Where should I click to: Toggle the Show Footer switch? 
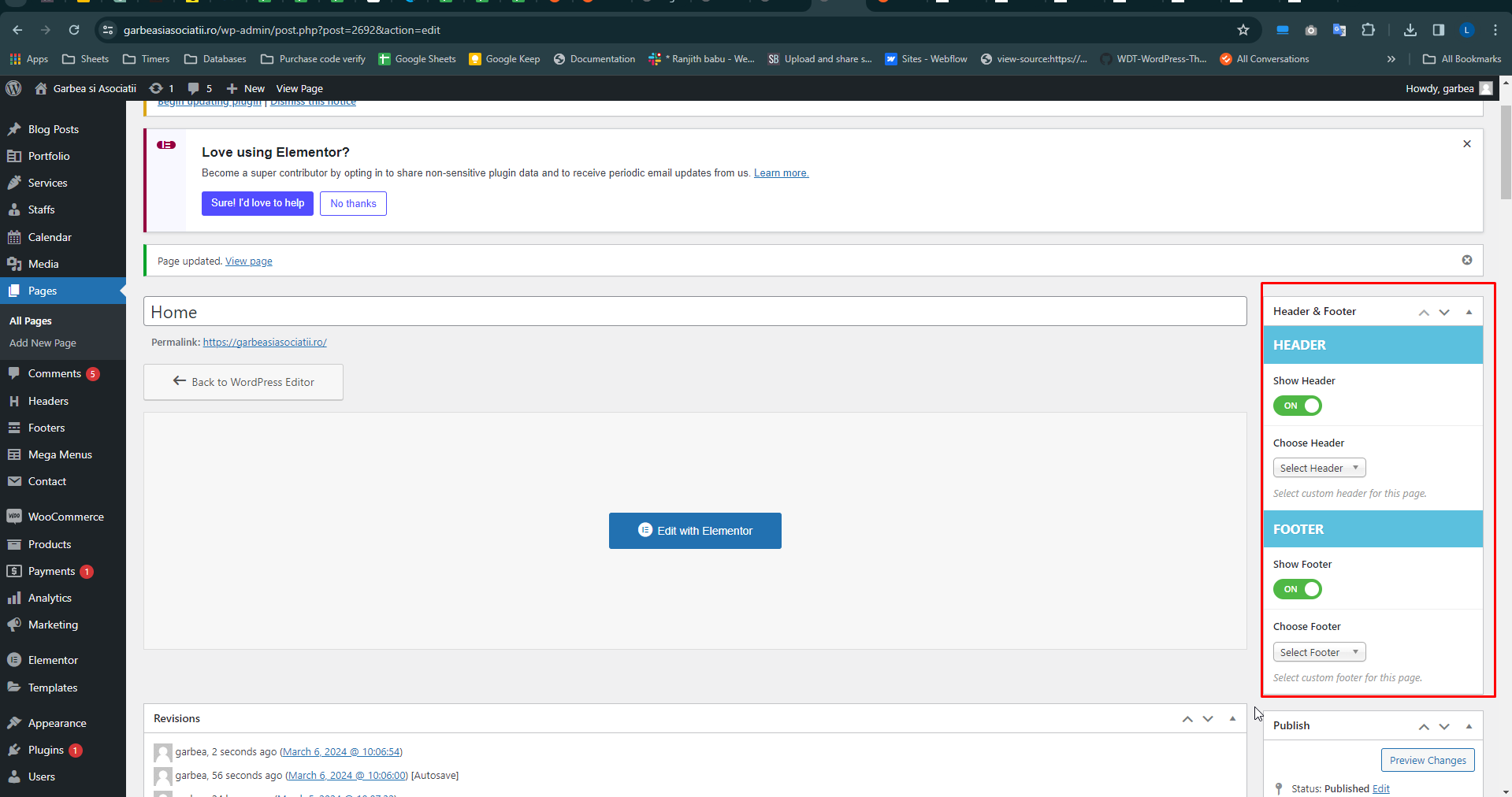click(x=1297, y=589)
